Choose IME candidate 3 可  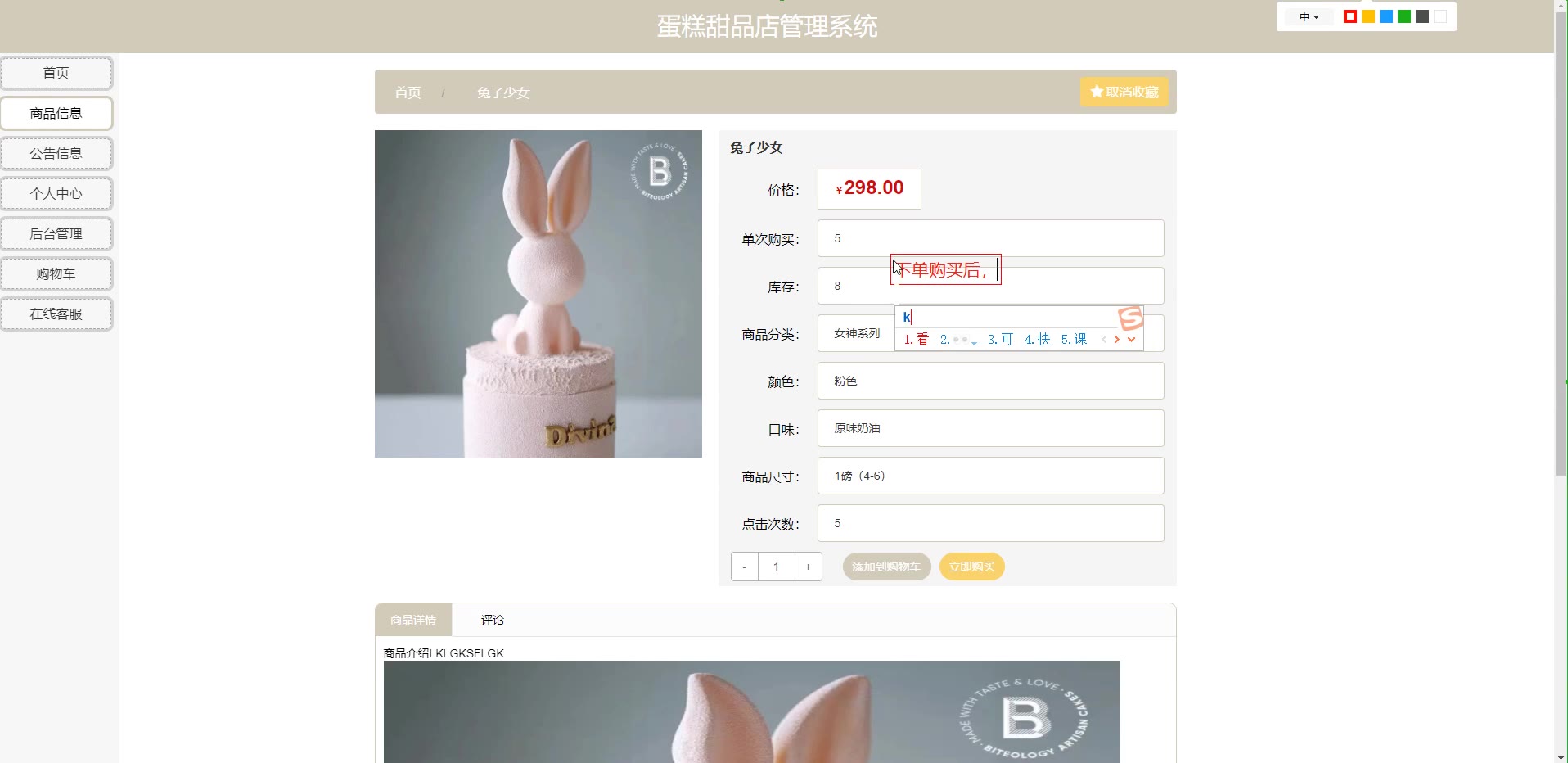tap(1000, 339)
